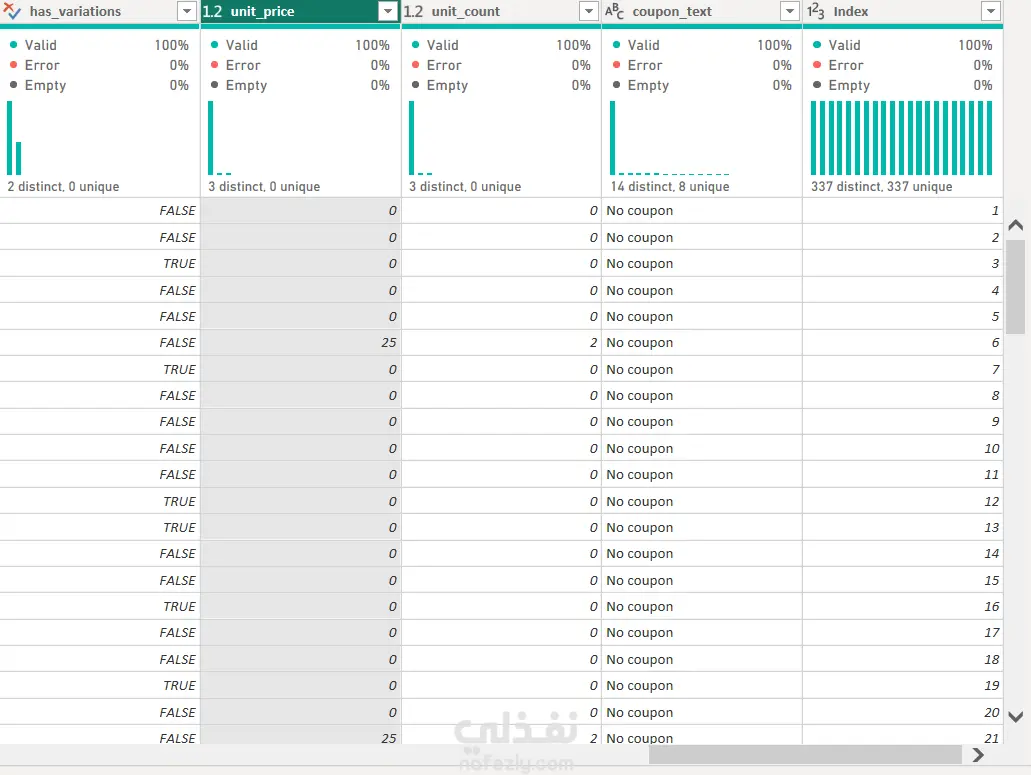Expand the Index column filter dropdown

coord(991,11)
